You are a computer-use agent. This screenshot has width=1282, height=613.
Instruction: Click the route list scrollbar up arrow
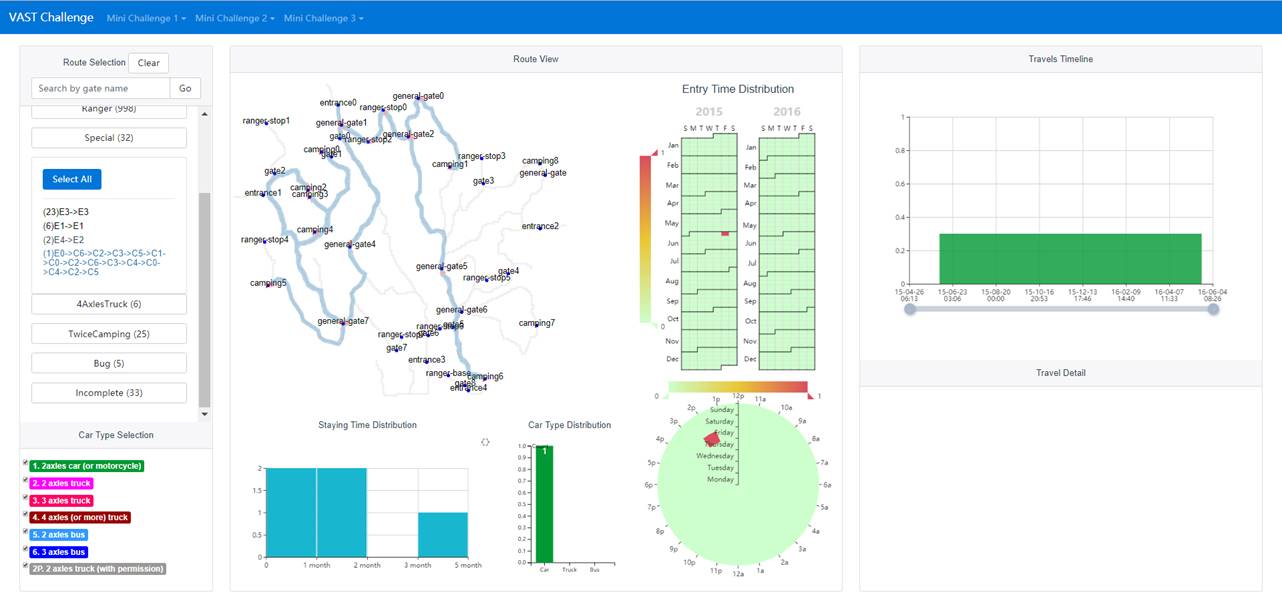[x=205, y=113]
